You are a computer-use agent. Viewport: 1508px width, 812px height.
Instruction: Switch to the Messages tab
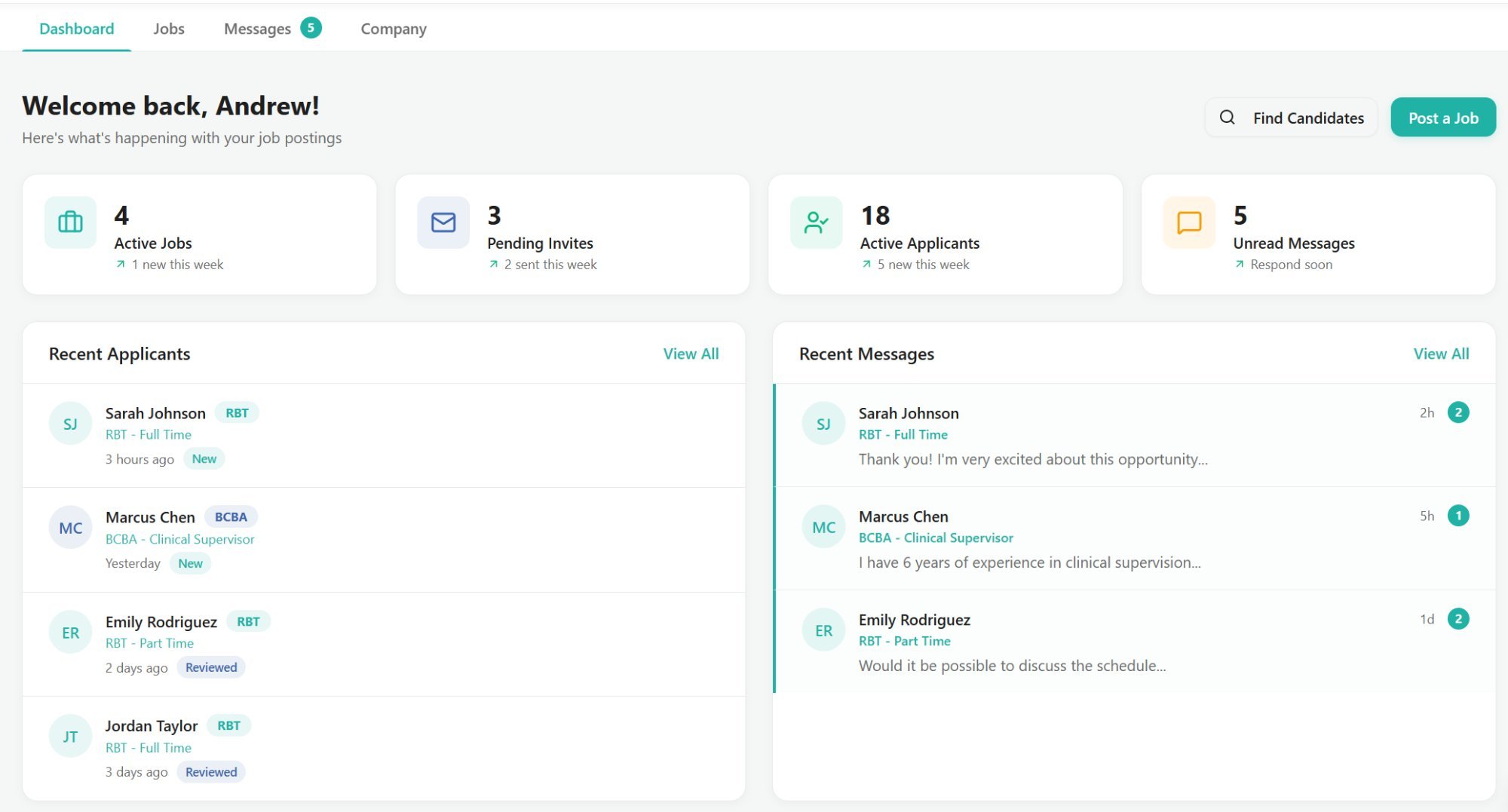257,28
